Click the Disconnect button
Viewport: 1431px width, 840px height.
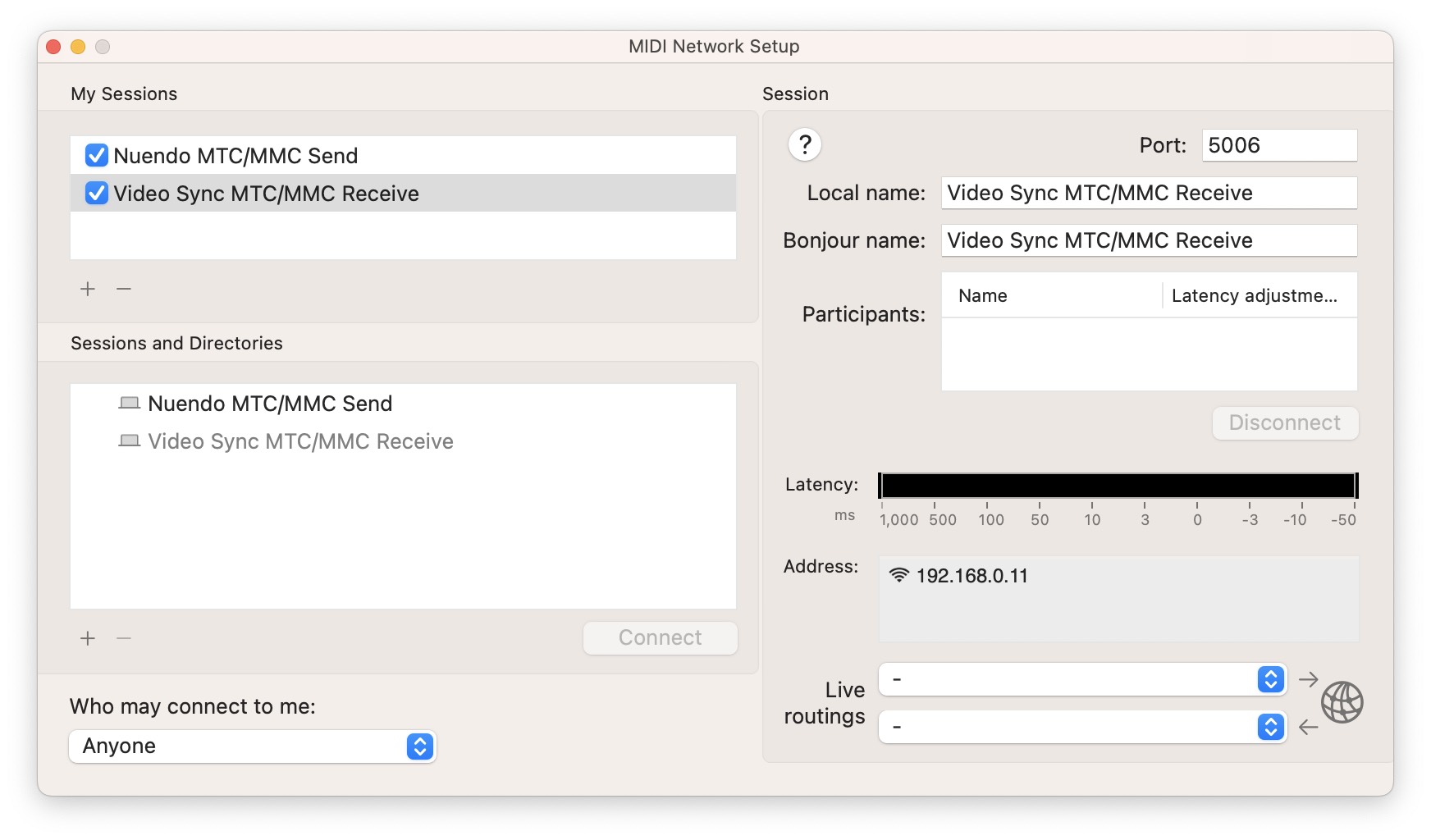click(1285, 423)
